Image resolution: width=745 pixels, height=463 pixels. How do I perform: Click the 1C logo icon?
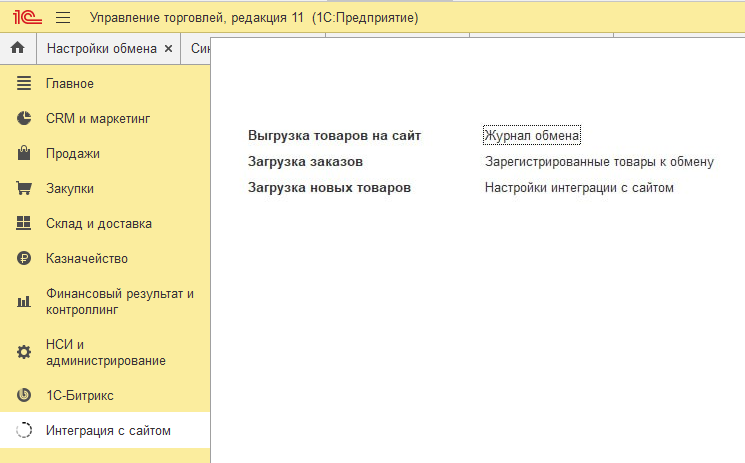tap(27, 18)
